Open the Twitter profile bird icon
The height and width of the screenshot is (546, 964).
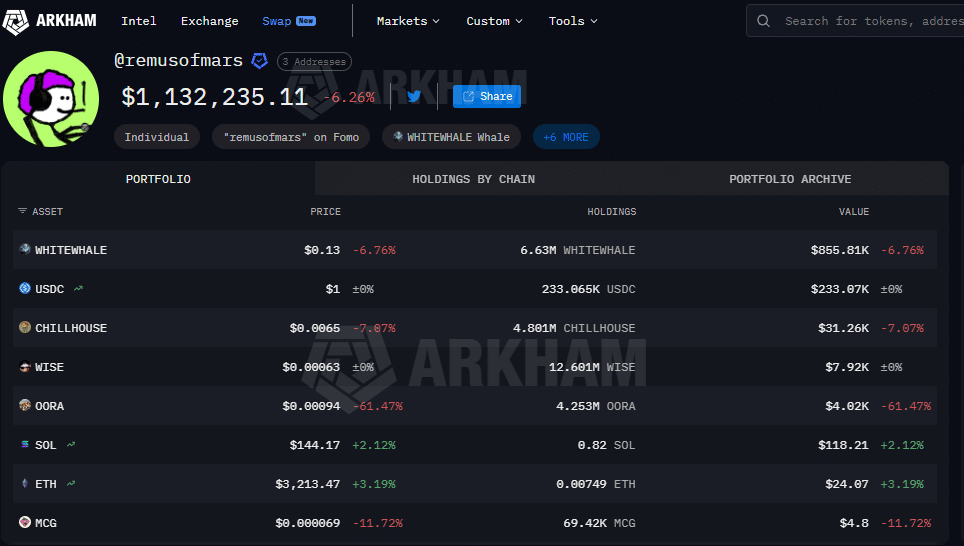point(414,97)
